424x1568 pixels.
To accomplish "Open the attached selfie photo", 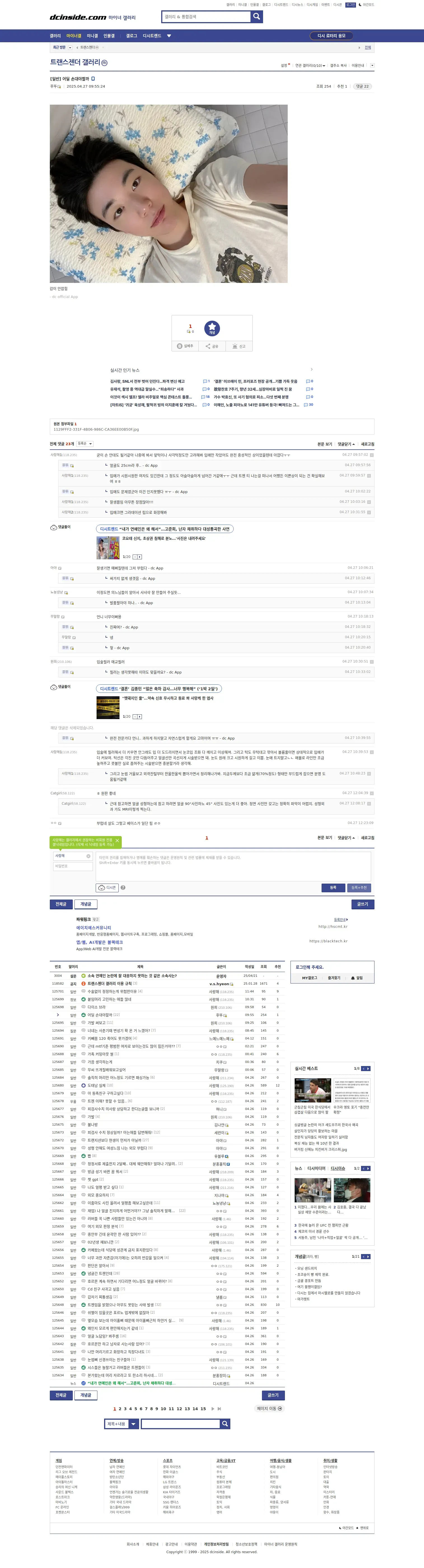I will pyautogui.click(x=169, y=194).
